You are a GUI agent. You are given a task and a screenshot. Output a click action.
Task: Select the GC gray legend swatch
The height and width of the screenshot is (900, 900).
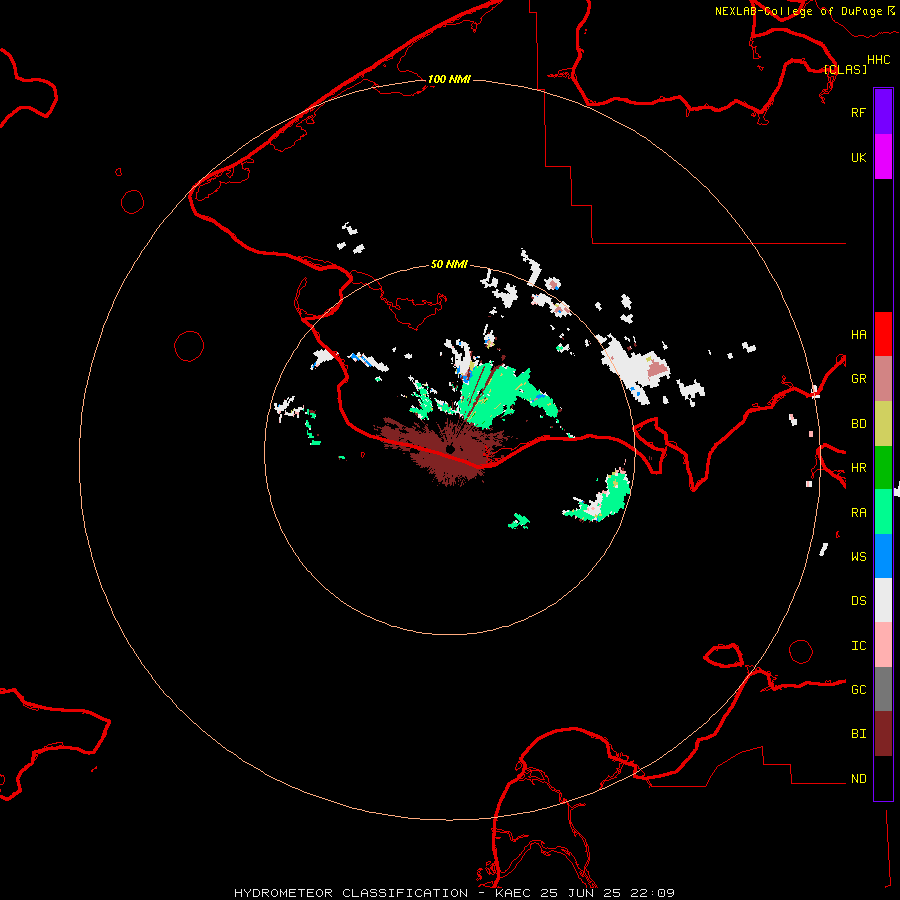[883, 689]
